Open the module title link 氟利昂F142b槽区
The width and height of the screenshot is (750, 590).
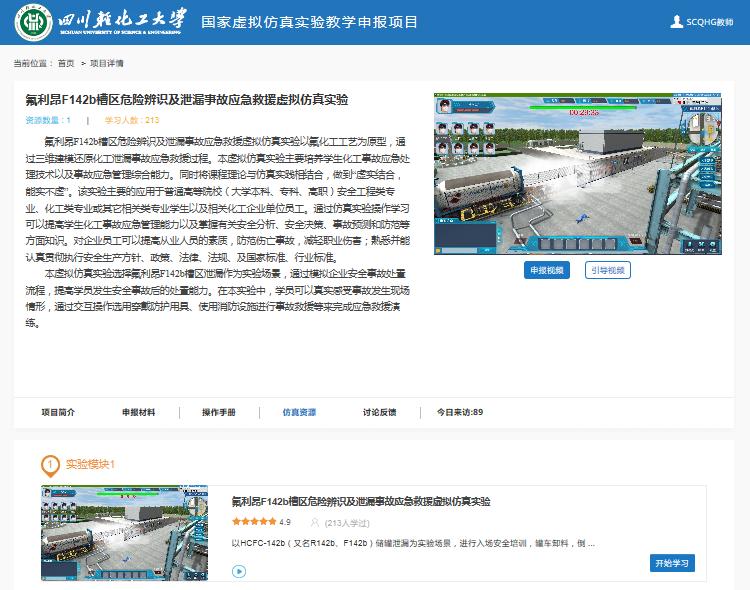[x=361, y=501]
